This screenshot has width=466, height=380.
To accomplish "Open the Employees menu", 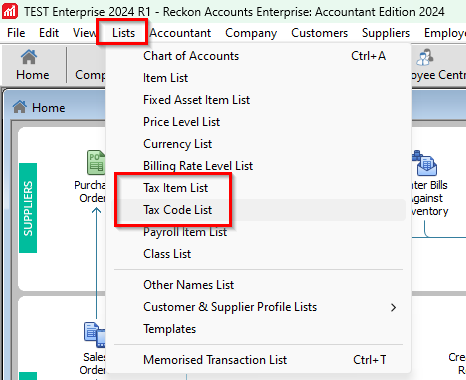I will click(x=445, y=33).
